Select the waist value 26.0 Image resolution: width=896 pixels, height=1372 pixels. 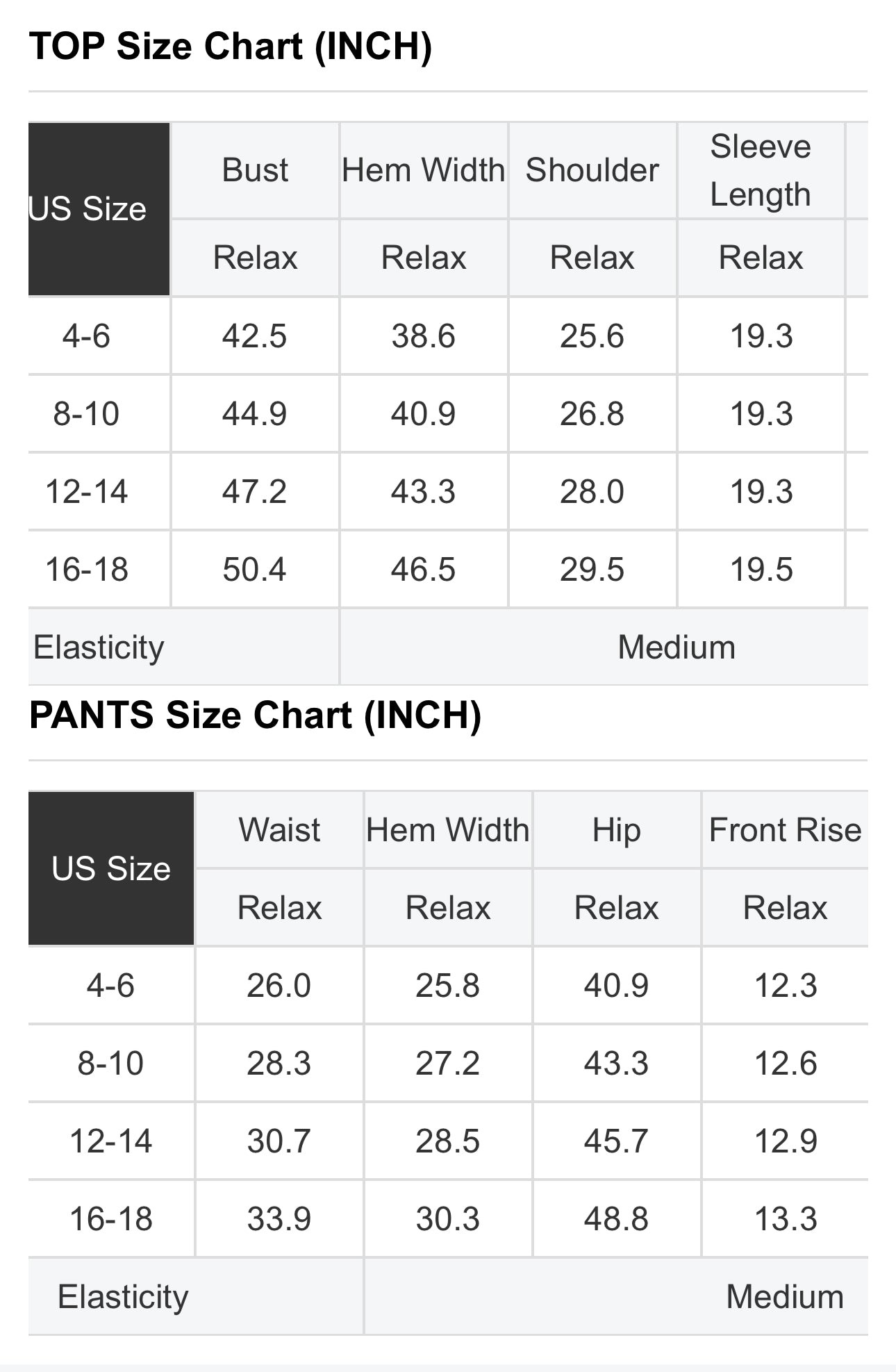(279, 986)
